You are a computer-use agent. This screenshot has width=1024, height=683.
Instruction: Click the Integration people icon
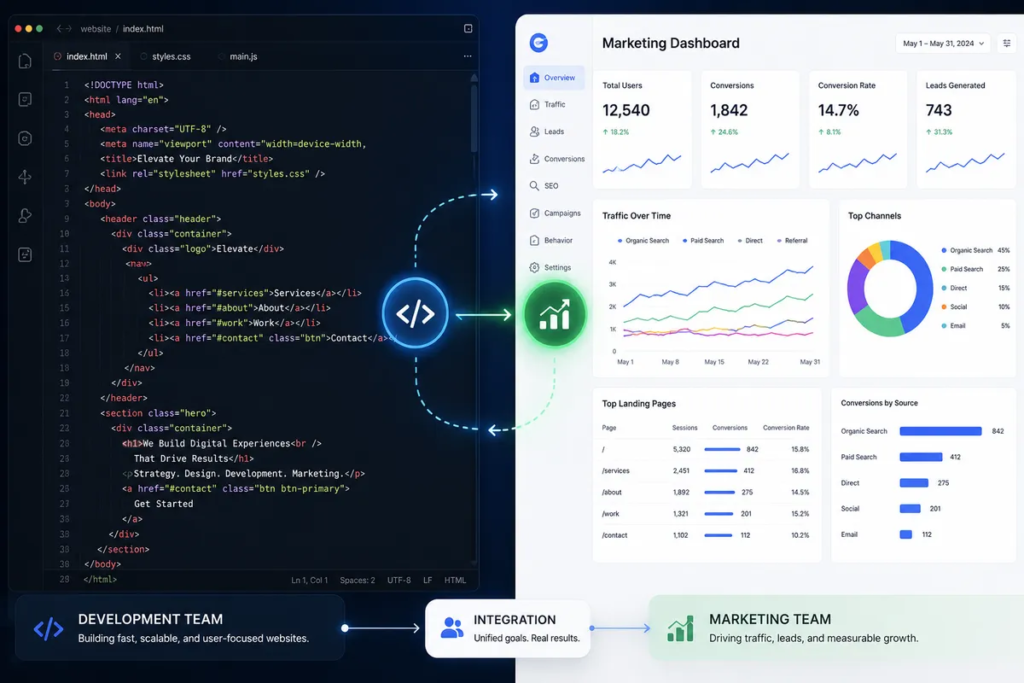[452, 628]
